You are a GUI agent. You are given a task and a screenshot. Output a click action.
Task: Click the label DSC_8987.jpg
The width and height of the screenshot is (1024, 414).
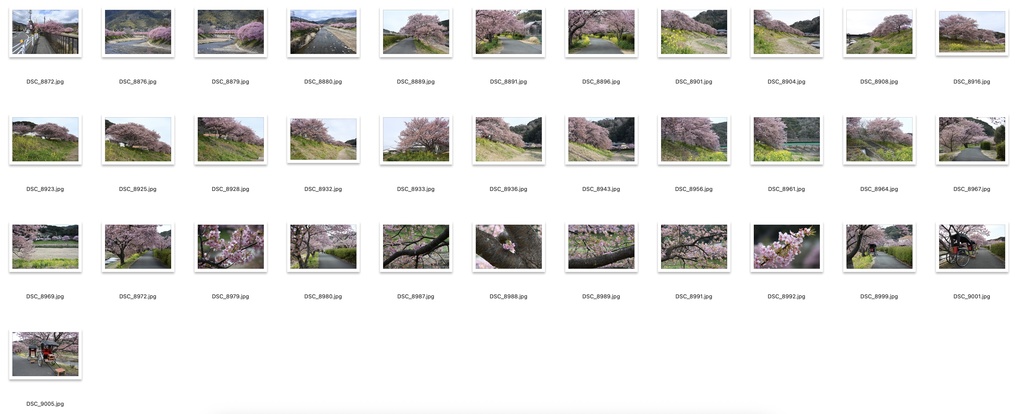(x=416, y=296)
